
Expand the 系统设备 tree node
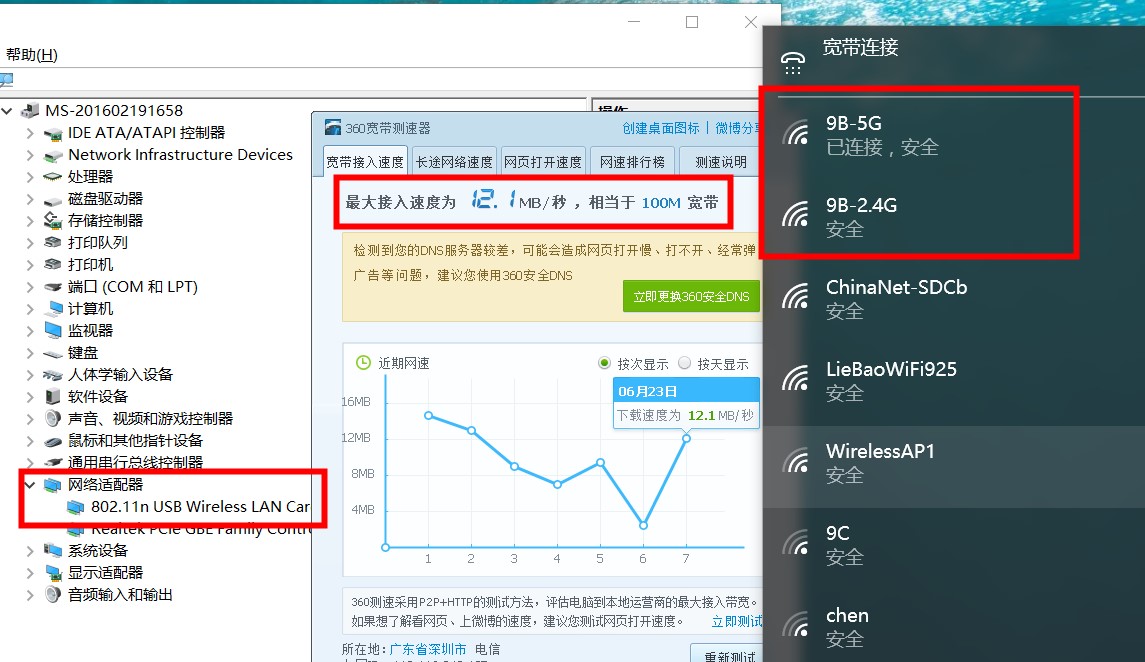[x=30, y=550]
